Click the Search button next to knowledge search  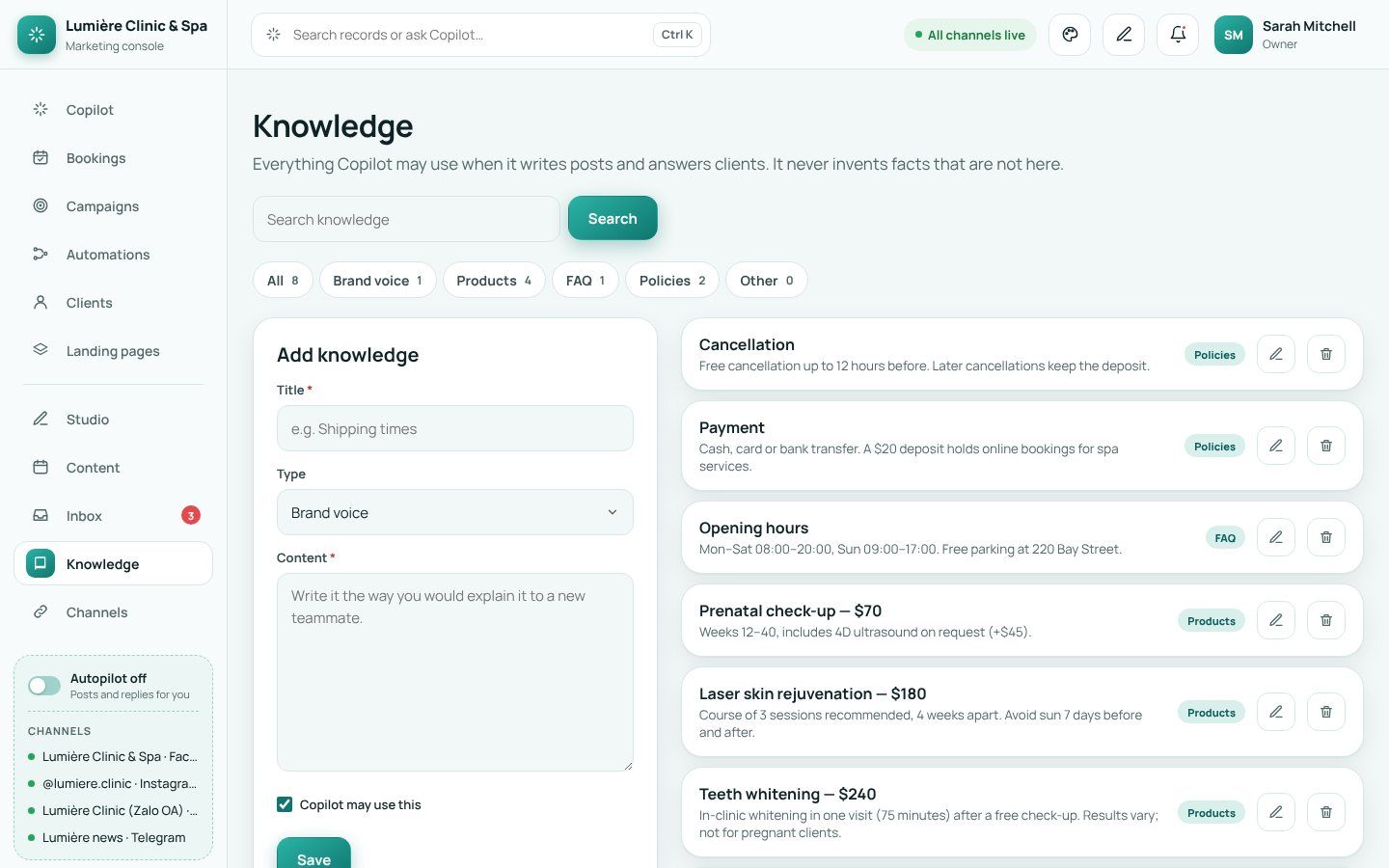[x=613, y=219]
